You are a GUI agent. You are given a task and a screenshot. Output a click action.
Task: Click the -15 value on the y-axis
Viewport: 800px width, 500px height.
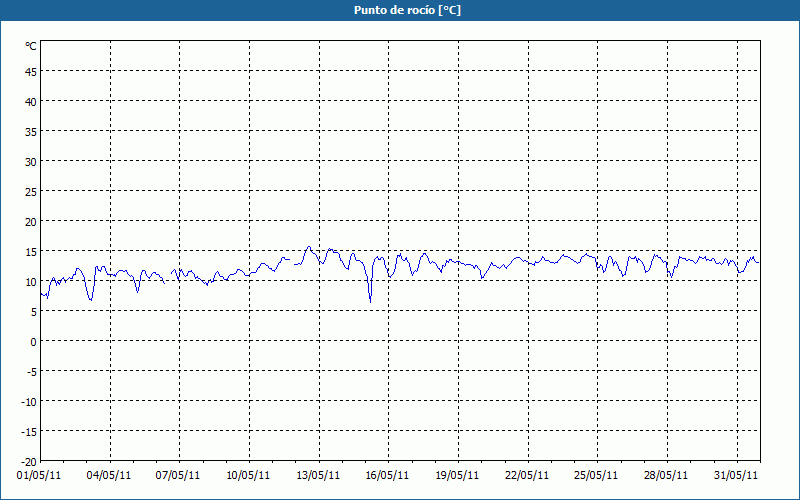tap(29, 432)
